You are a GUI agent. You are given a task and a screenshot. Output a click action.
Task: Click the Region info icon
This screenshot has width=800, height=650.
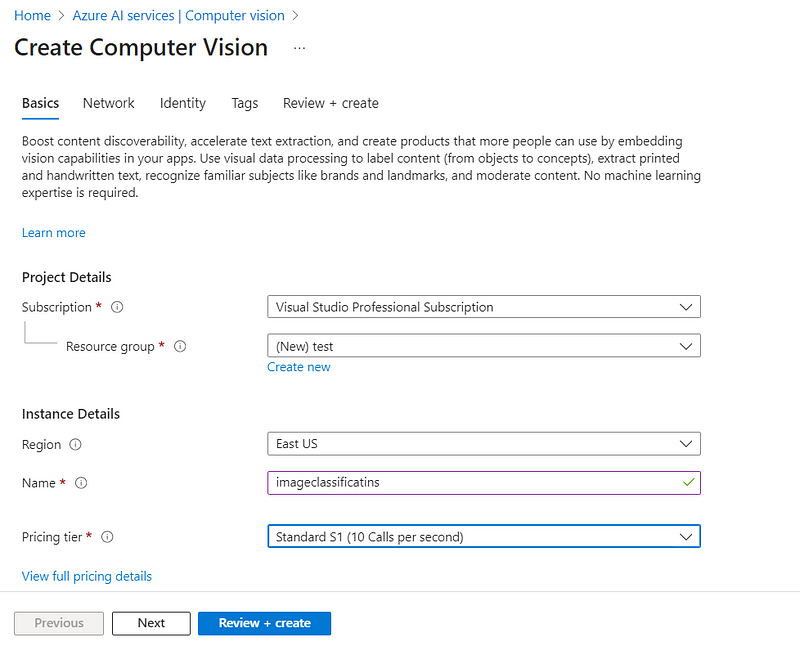75,444
